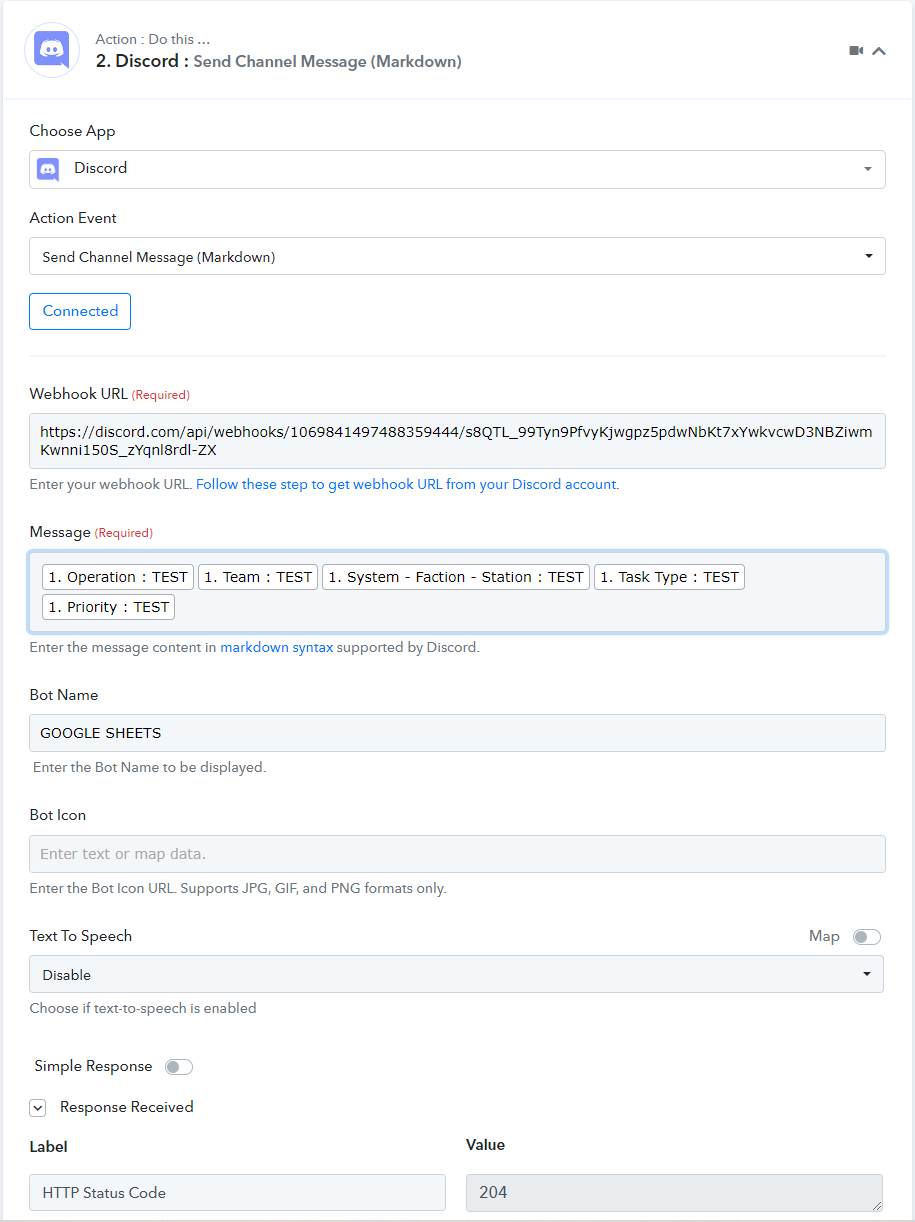
Task: Collapse the Response Received section
Action: pos(37,1108)
